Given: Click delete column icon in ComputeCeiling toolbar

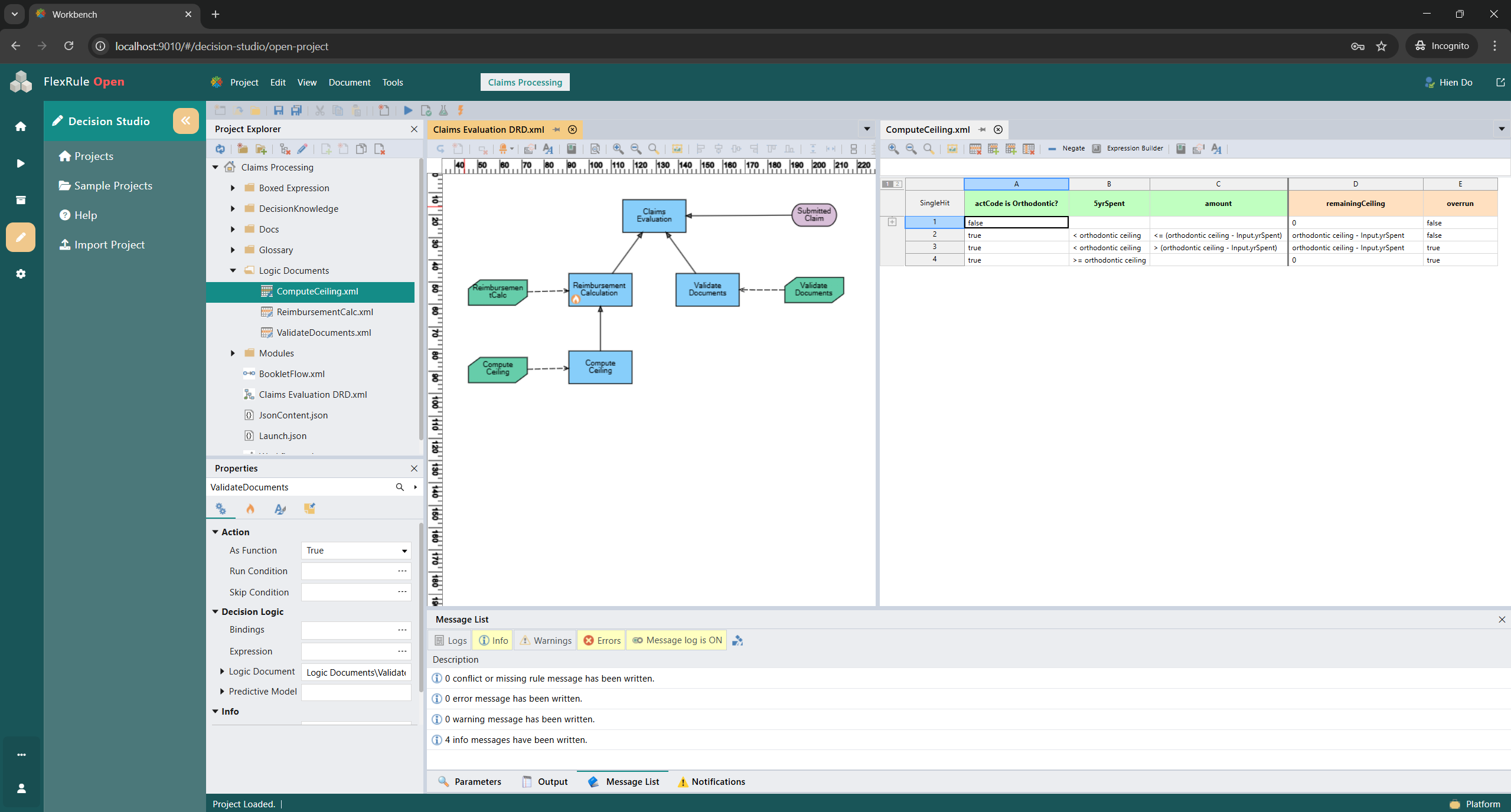Looking at the screenshot, I should (1029, 149).
